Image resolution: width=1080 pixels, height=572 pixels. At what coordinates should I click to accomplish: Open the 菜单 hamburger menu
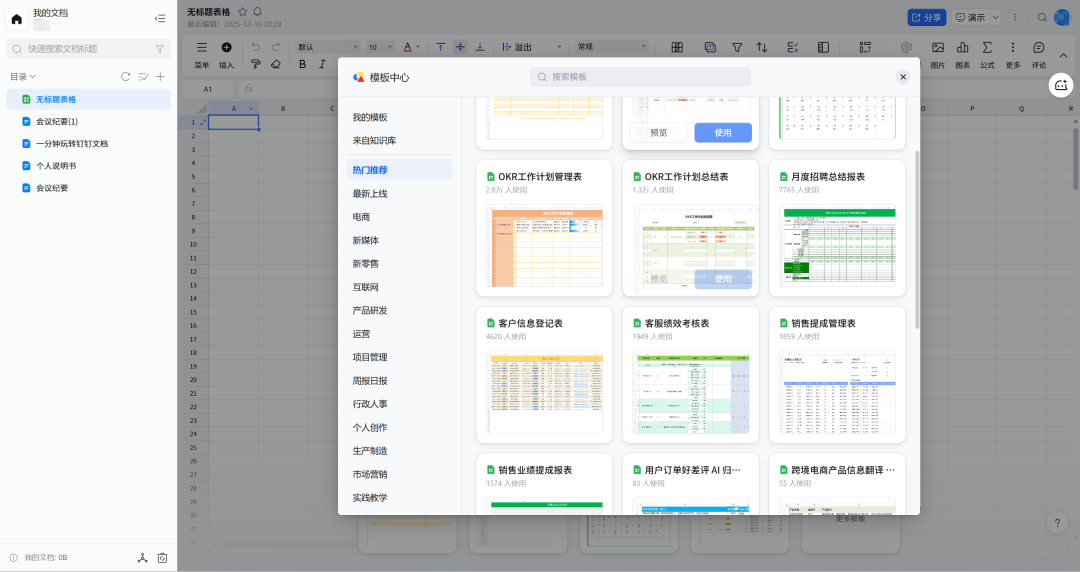click(202, 48)
